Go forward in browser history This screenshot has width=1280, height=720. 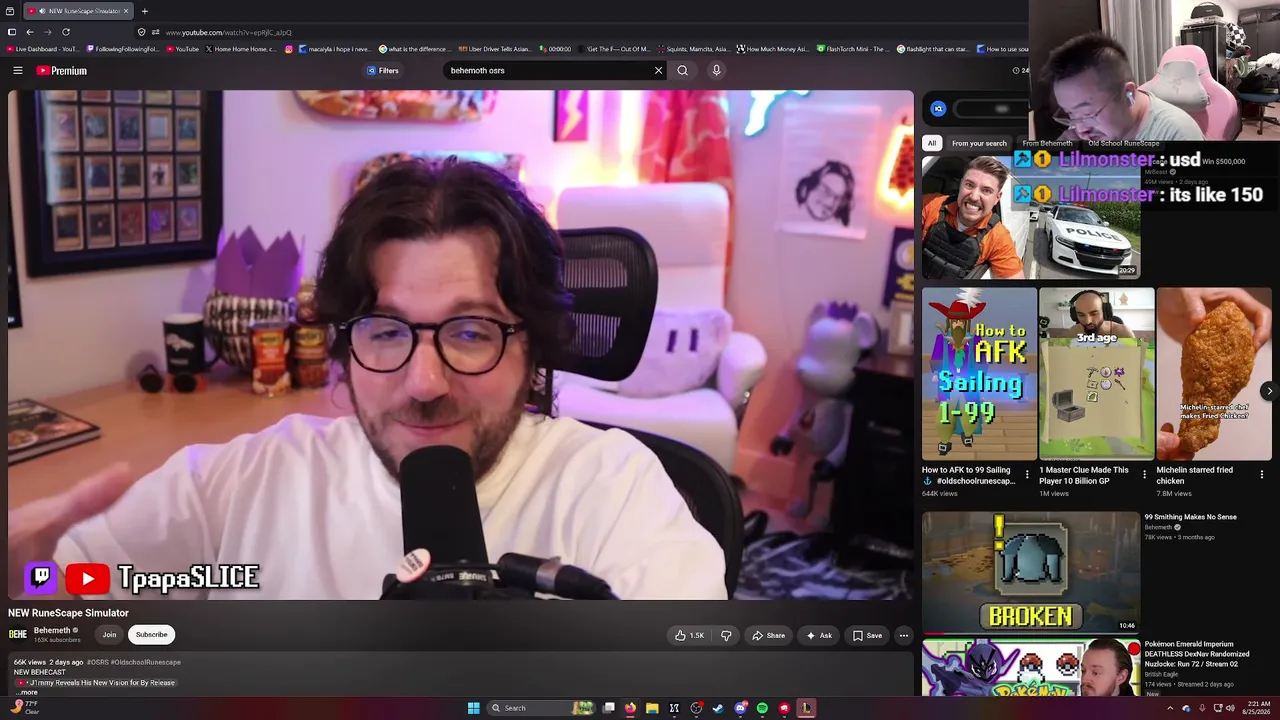click(x=47, y=32)
